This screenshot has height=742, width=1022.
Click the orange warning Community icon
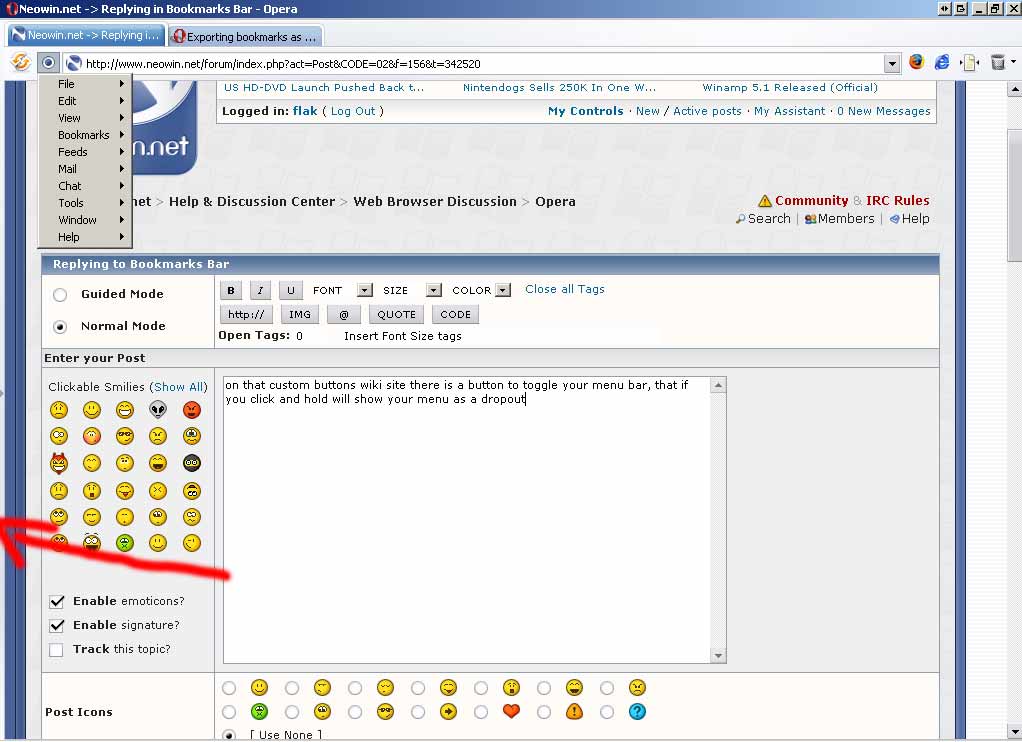pyautogui.click(x=765, y=201)
